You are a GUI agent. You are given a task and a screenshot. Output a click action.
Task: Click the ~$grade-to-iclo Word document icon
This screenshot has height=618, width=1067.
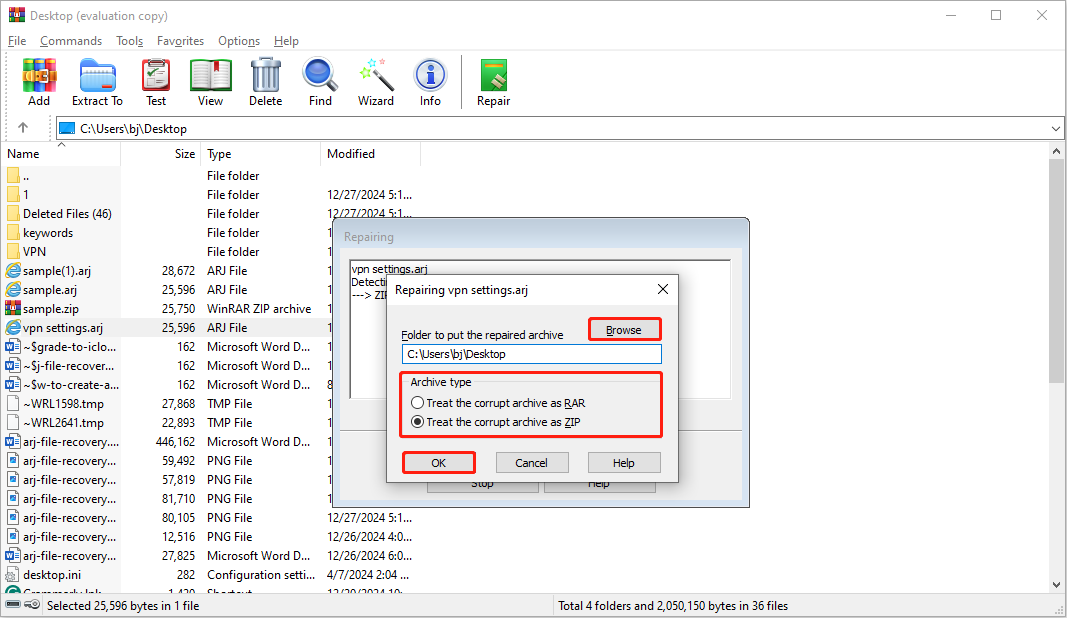coord(13,346)
